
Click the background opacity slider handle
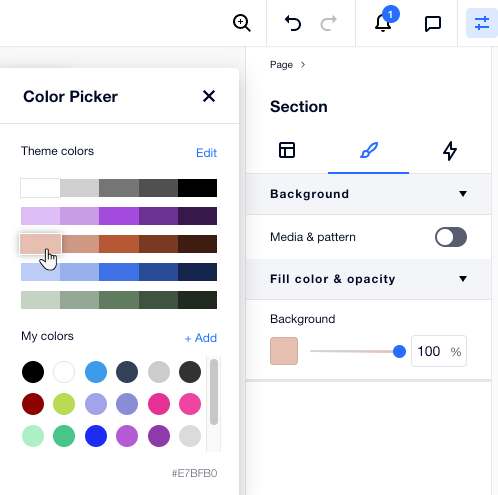[399, 351]
